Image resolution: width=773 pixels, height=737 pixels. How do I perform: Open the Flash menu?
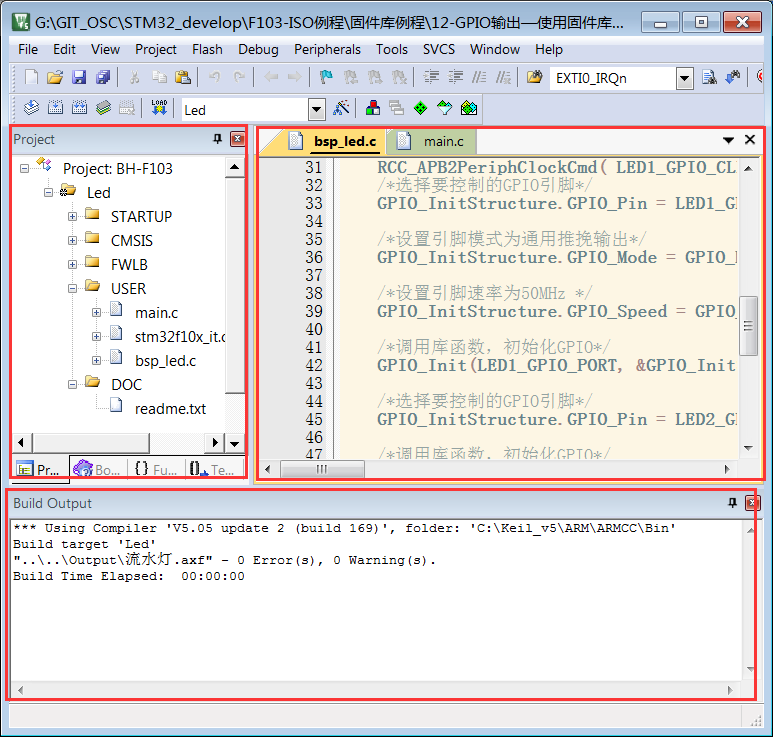(207, 49)
